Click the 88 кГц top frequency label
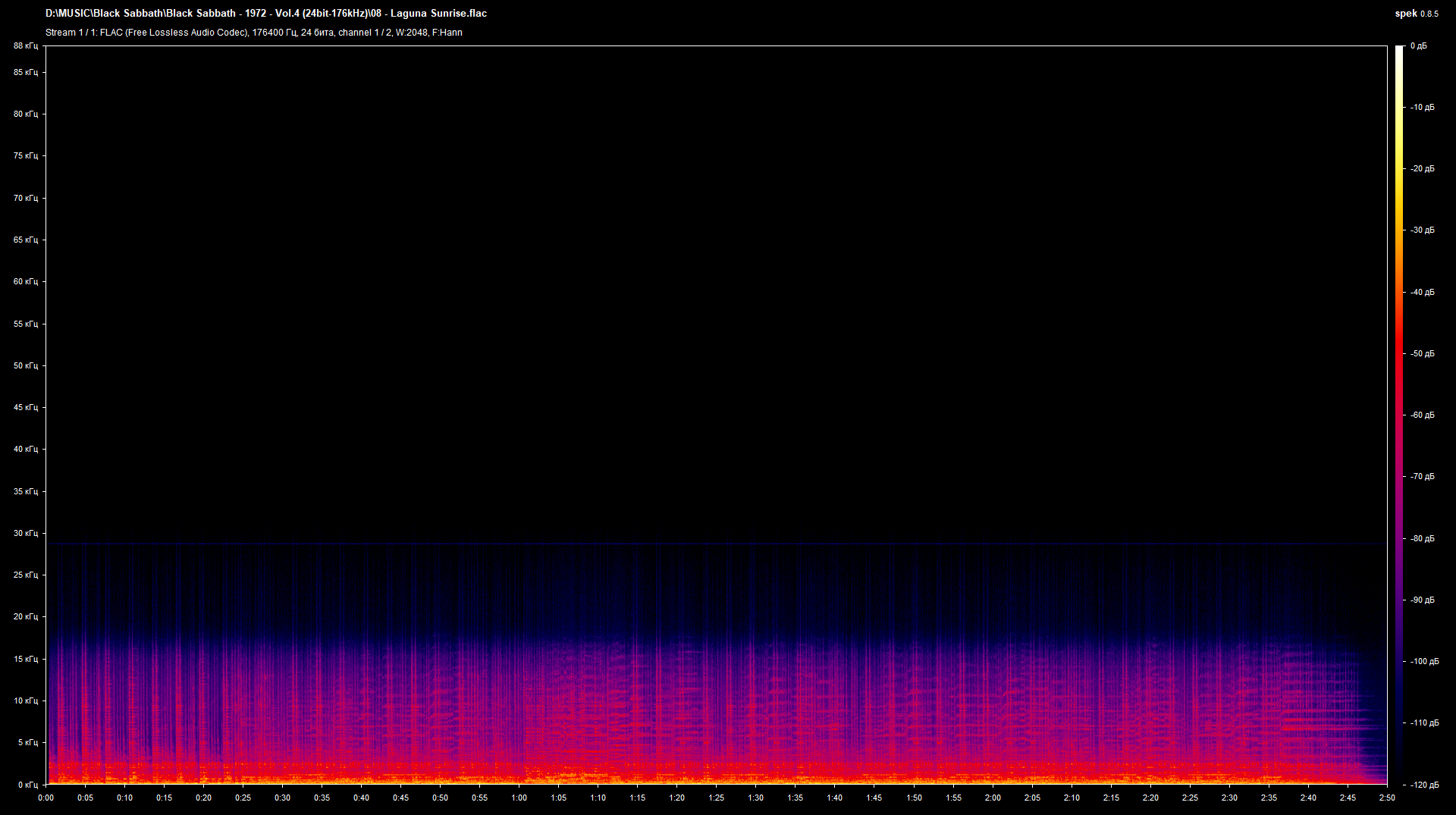The height and width of the screenshot is (815, 1456). (26, 46)
